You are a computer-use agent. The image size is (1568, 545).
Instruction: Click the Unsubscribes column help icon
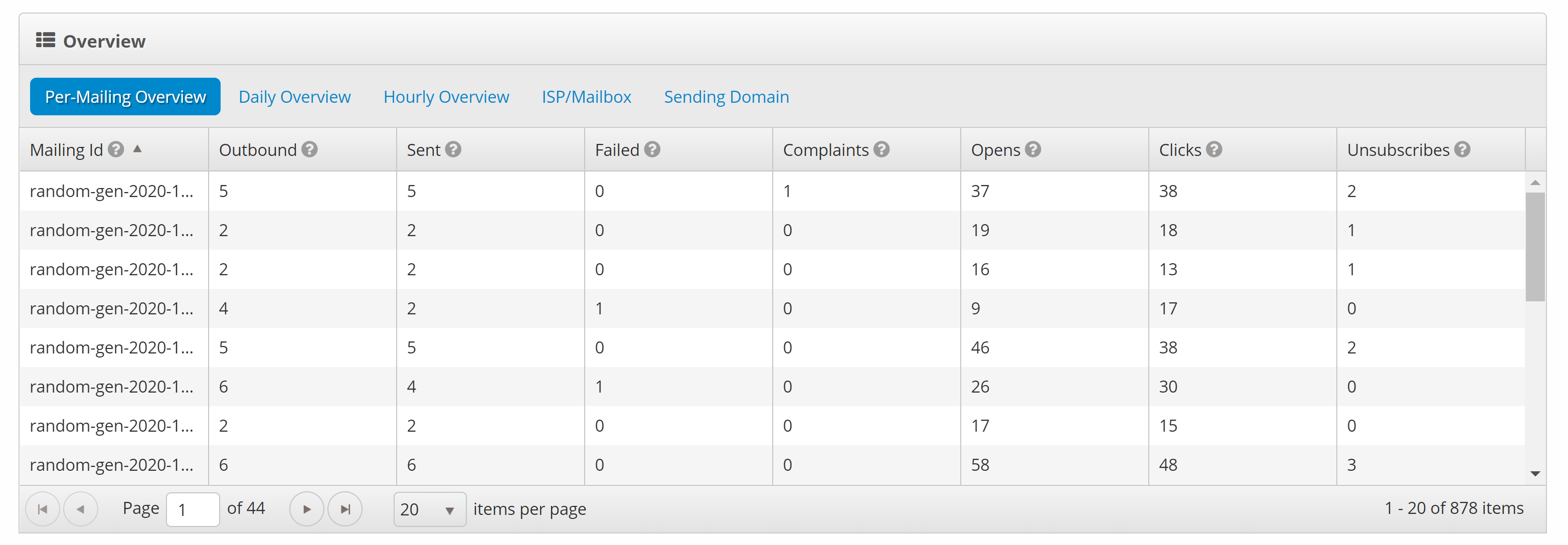point(1462,149)
